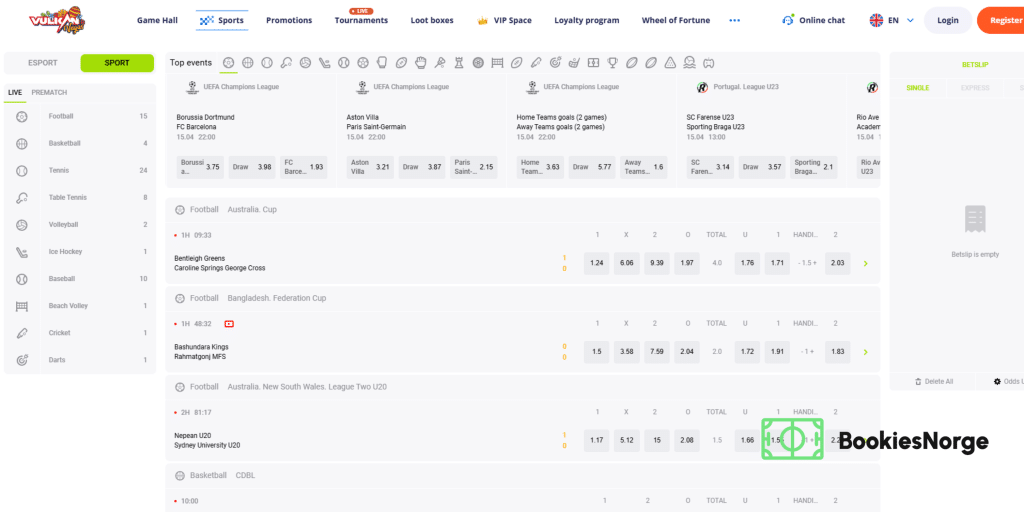Image resolution: width=1024 pixels, height=512 pixels.
Task: Bet on SC Farense U23 at 3.14
Action: [x=710, y=167]
